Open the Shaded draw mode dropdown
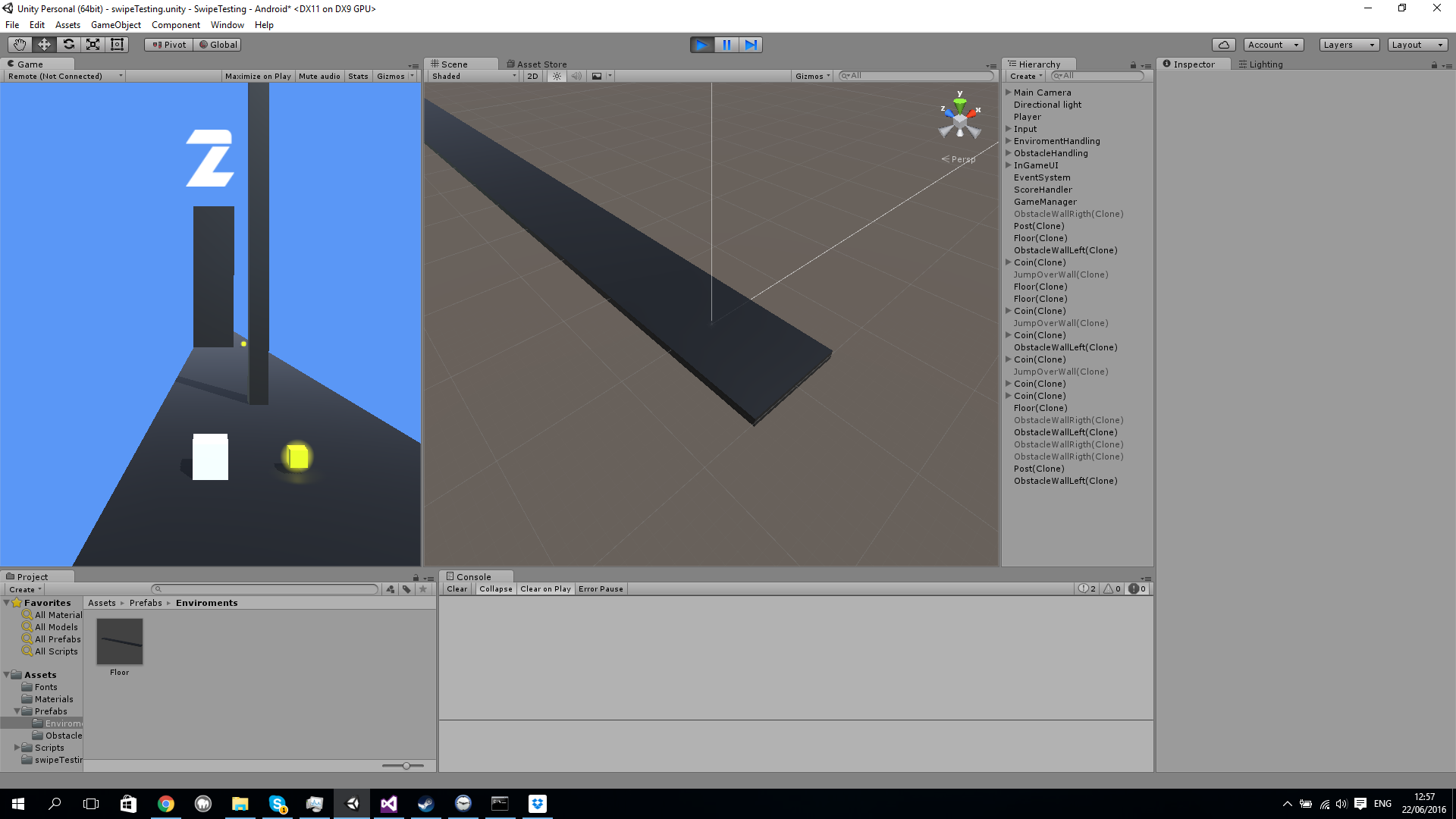Image resolution: width=1456 pixels, height=819 pixels. [x=474, y=76]
